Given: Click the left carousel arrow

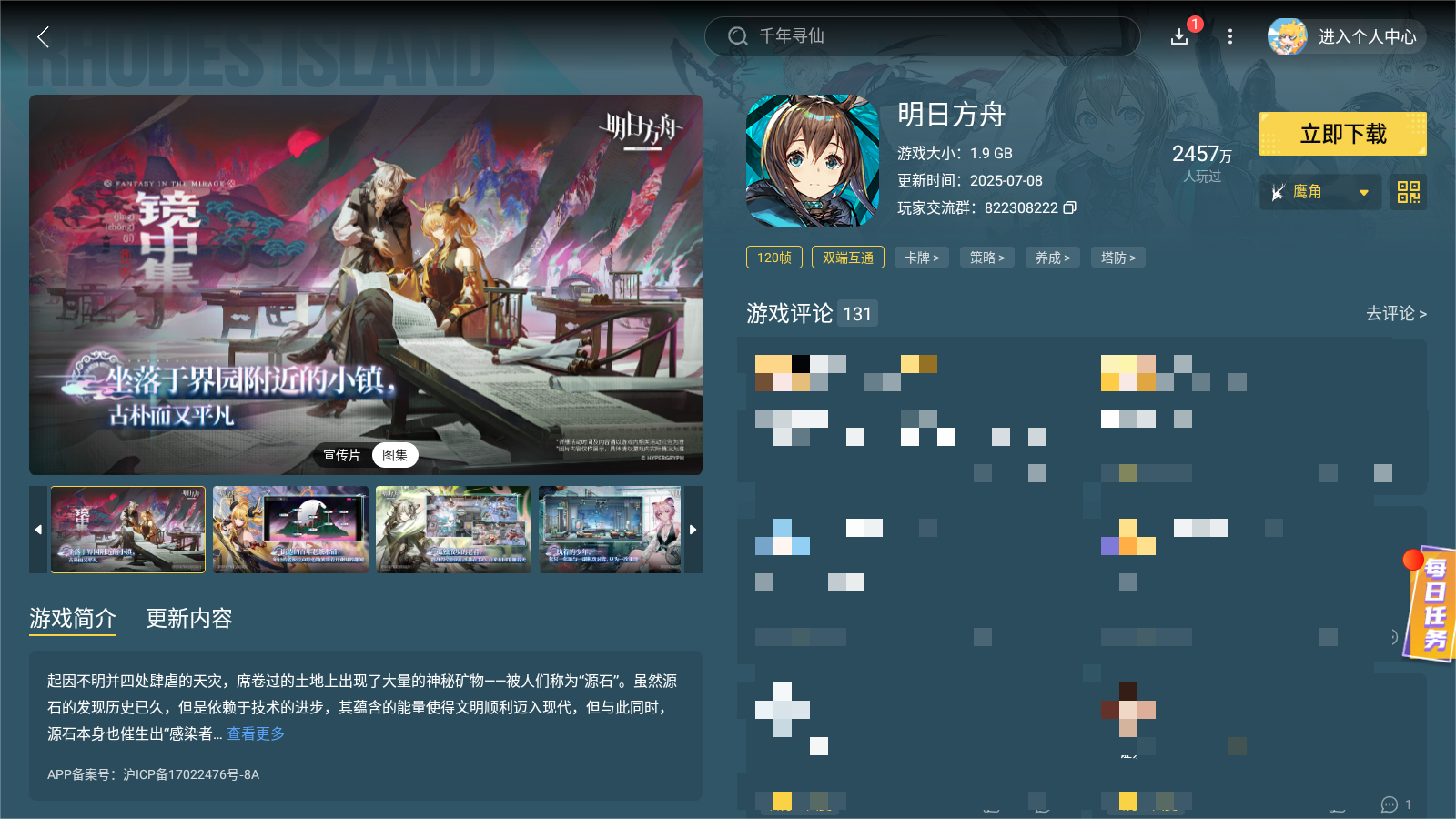Looking at the screenshot, I should tap(38, 529).
